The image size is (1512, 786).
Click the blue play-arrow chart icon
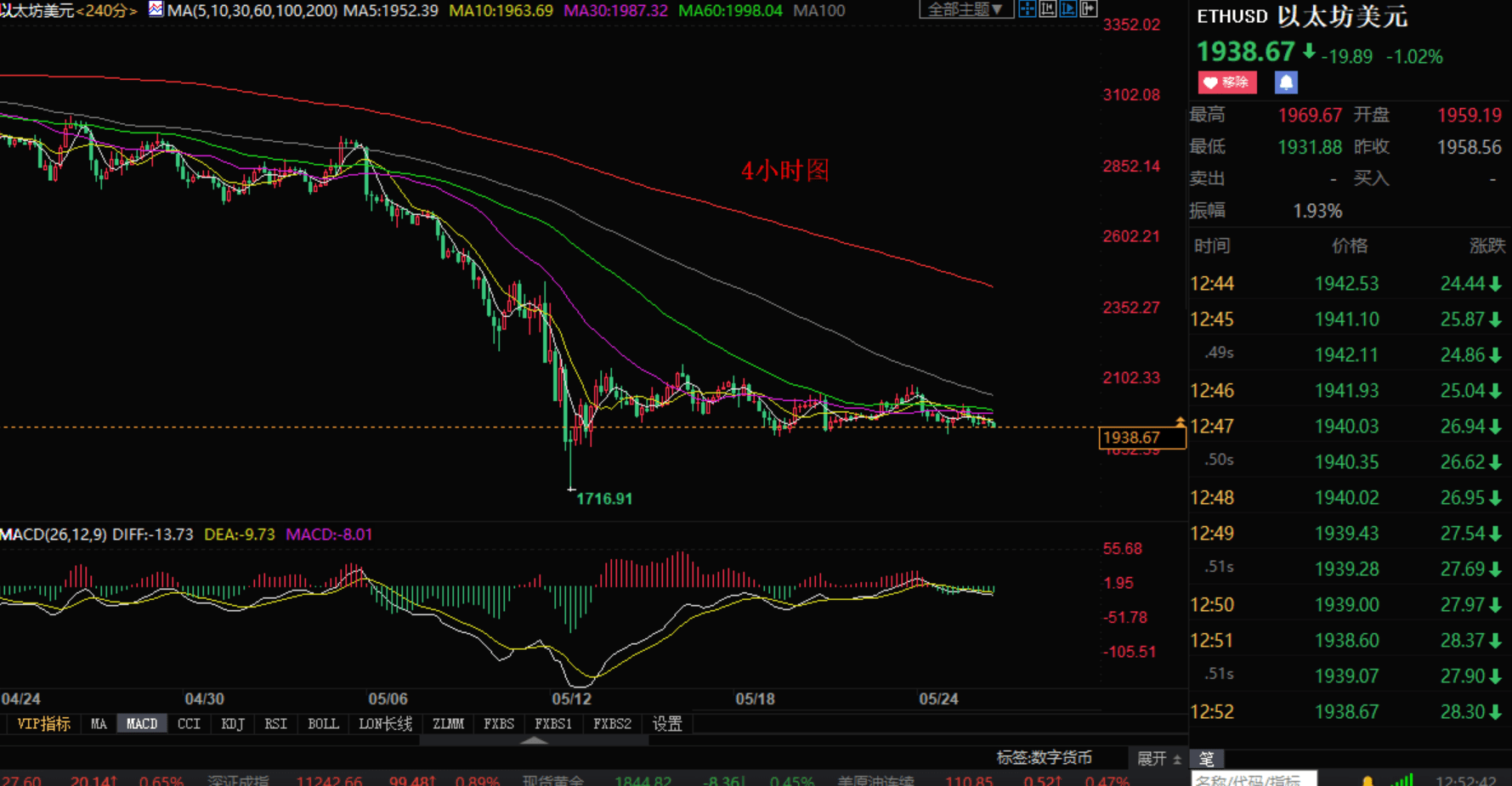point(1067,9)
